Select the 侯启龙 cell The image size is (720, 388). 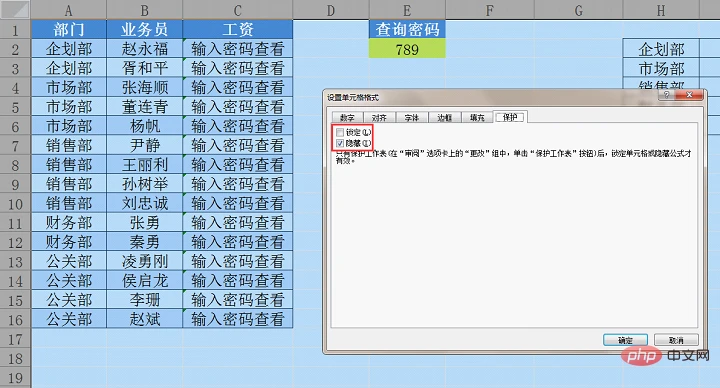(144, 280)
